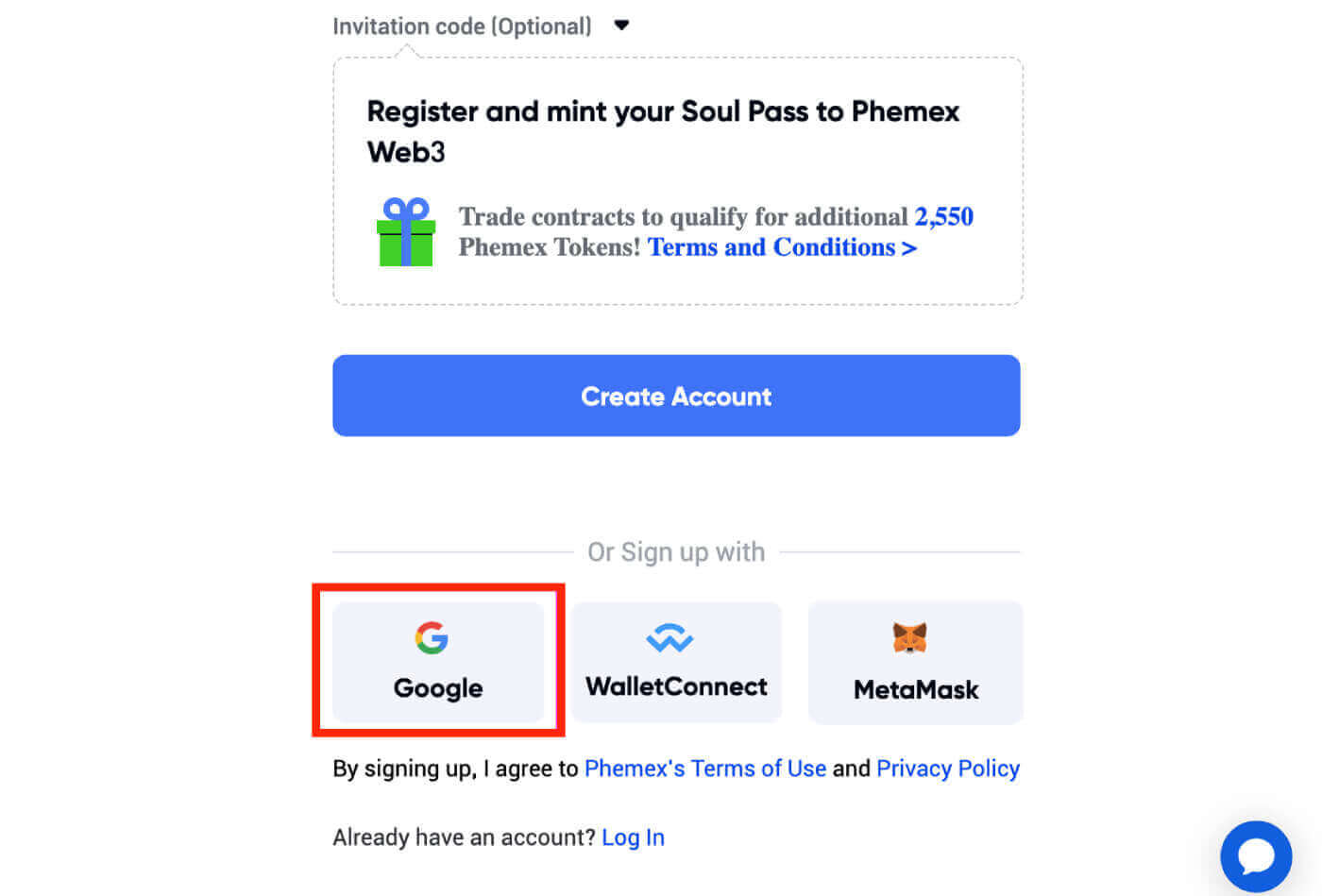
Task: Open the Invitation code (Optional) section
Action: [462, 25]
